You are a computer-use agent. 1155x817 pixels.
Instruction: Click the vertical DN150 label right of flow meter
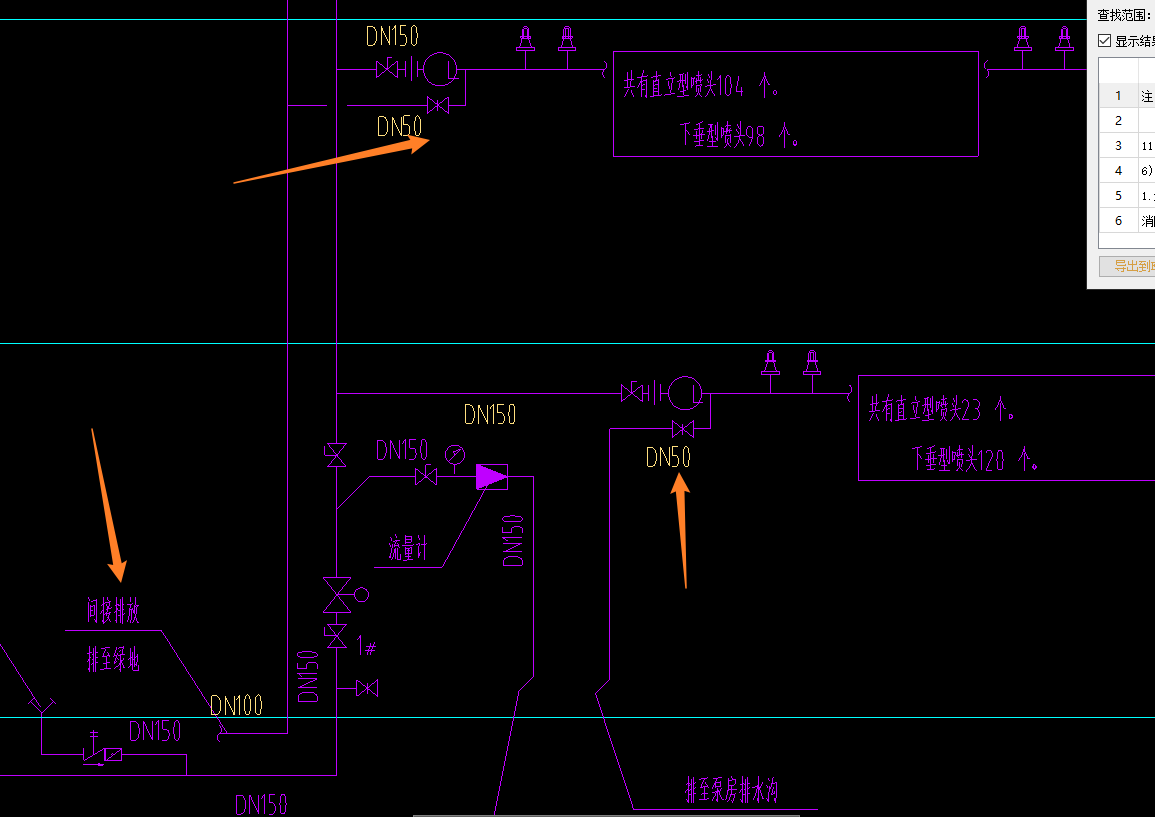[513, 541]
